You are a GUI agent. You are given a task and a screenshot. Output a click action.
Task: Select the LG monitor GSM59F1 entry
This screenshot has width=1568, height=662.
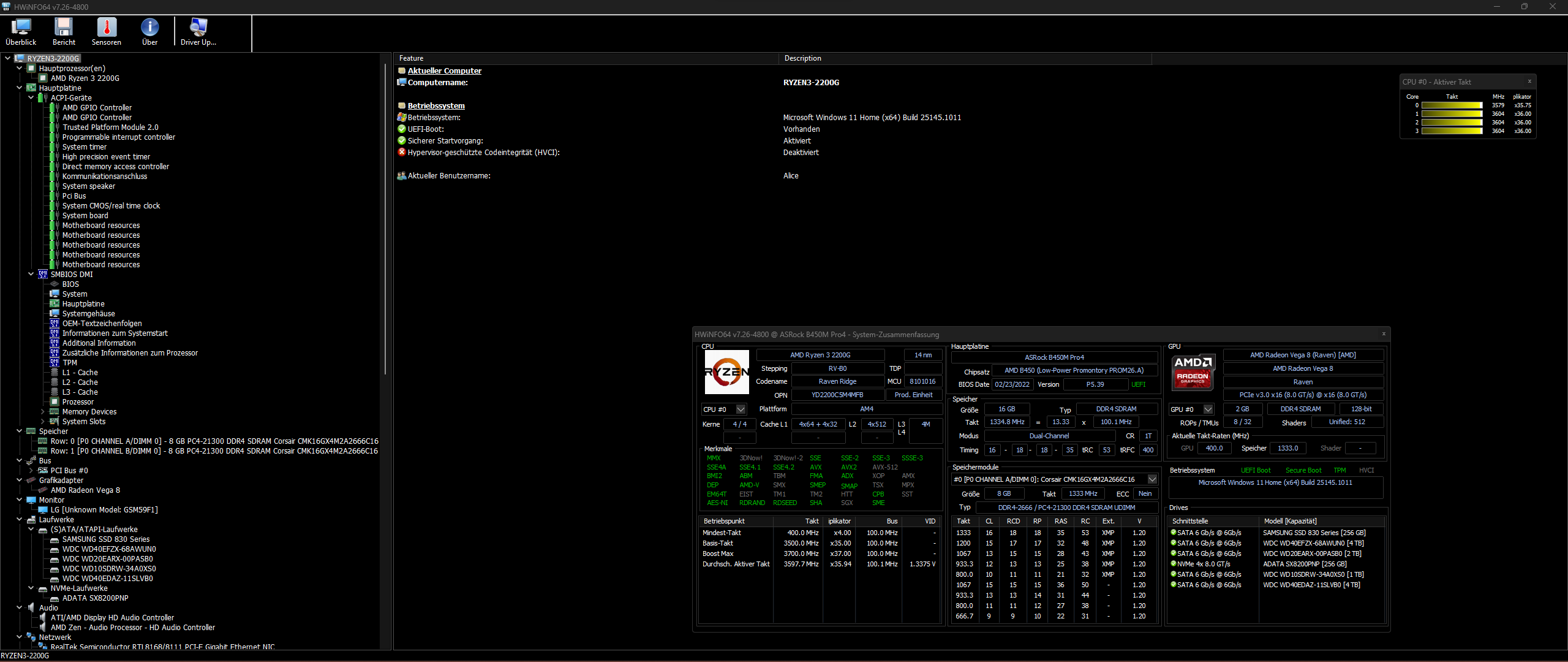point(104,510)
